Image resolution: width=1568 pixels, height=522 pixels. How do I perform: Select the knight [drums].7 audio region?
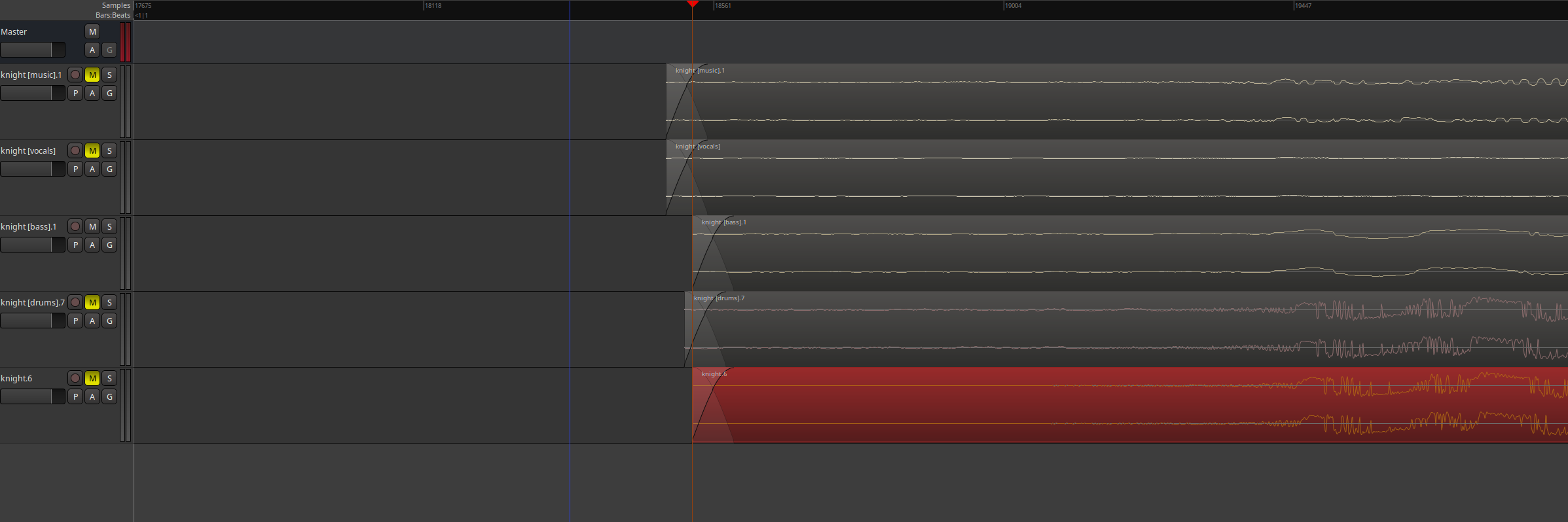(x=1126, y=329)
